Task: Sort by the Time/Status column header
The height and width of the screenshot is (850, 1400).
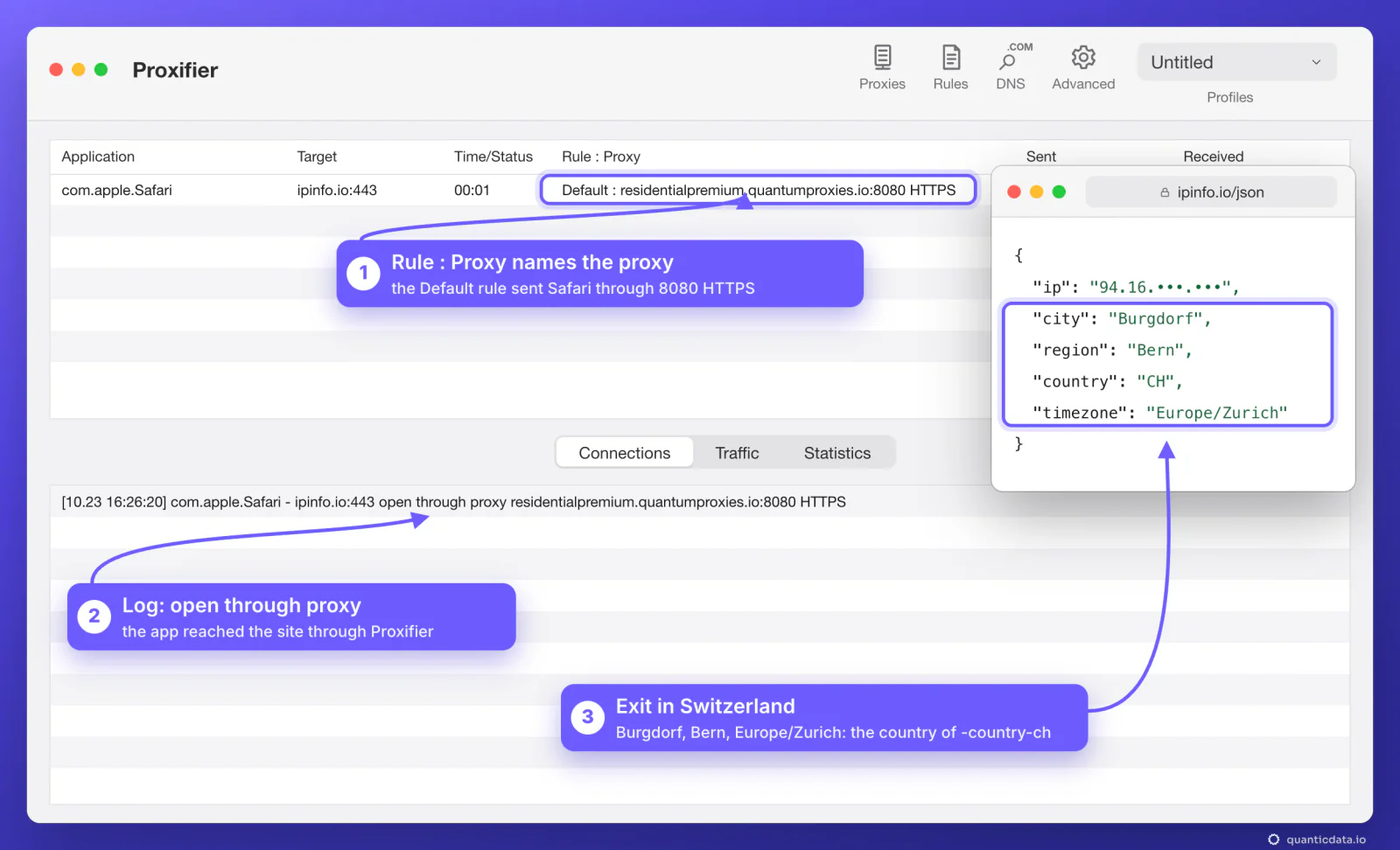Action: coord(493,157)
